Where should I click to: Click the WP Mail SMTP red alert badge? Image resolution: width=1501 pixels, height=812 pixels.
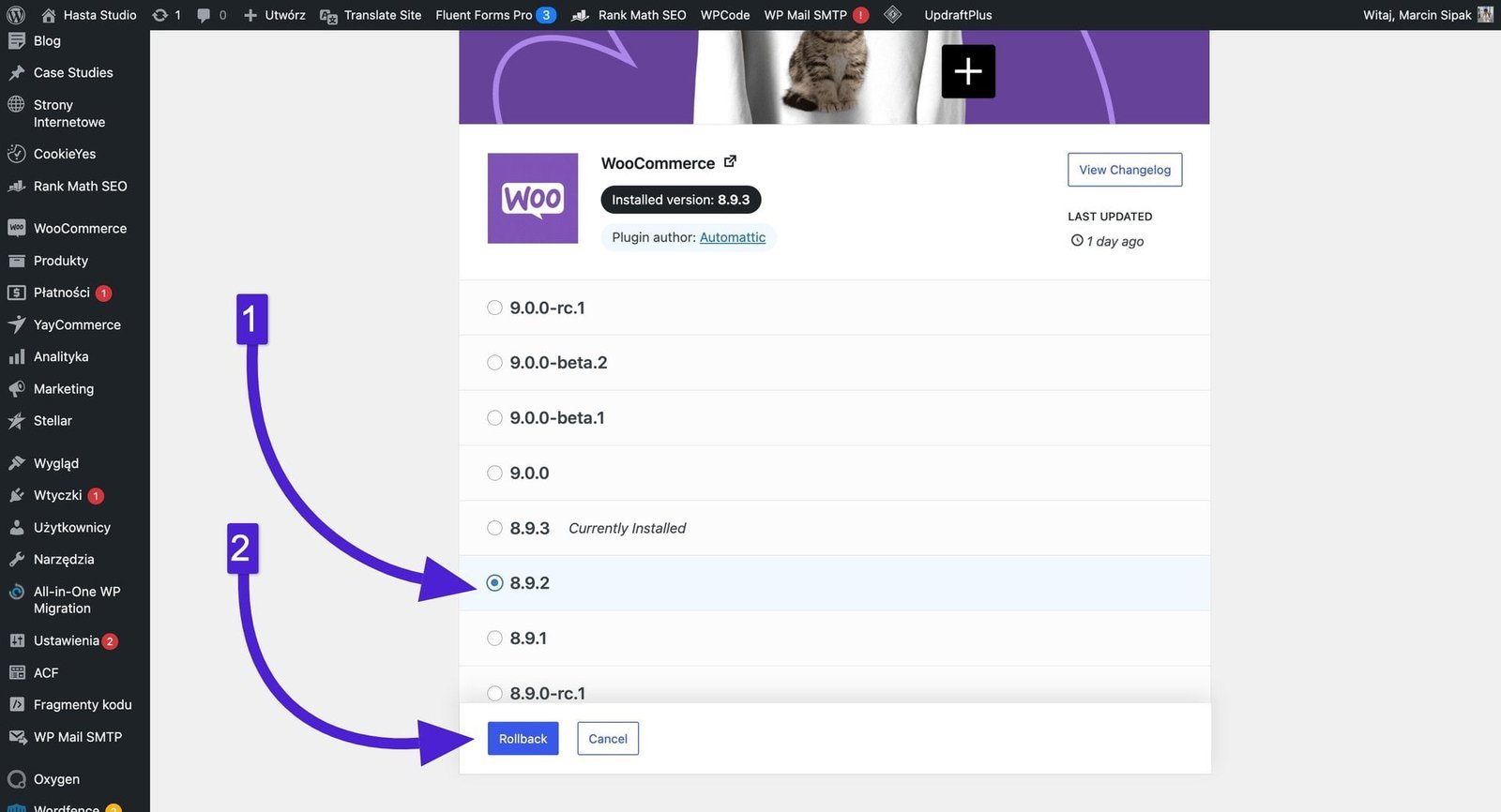click(860, 15)
